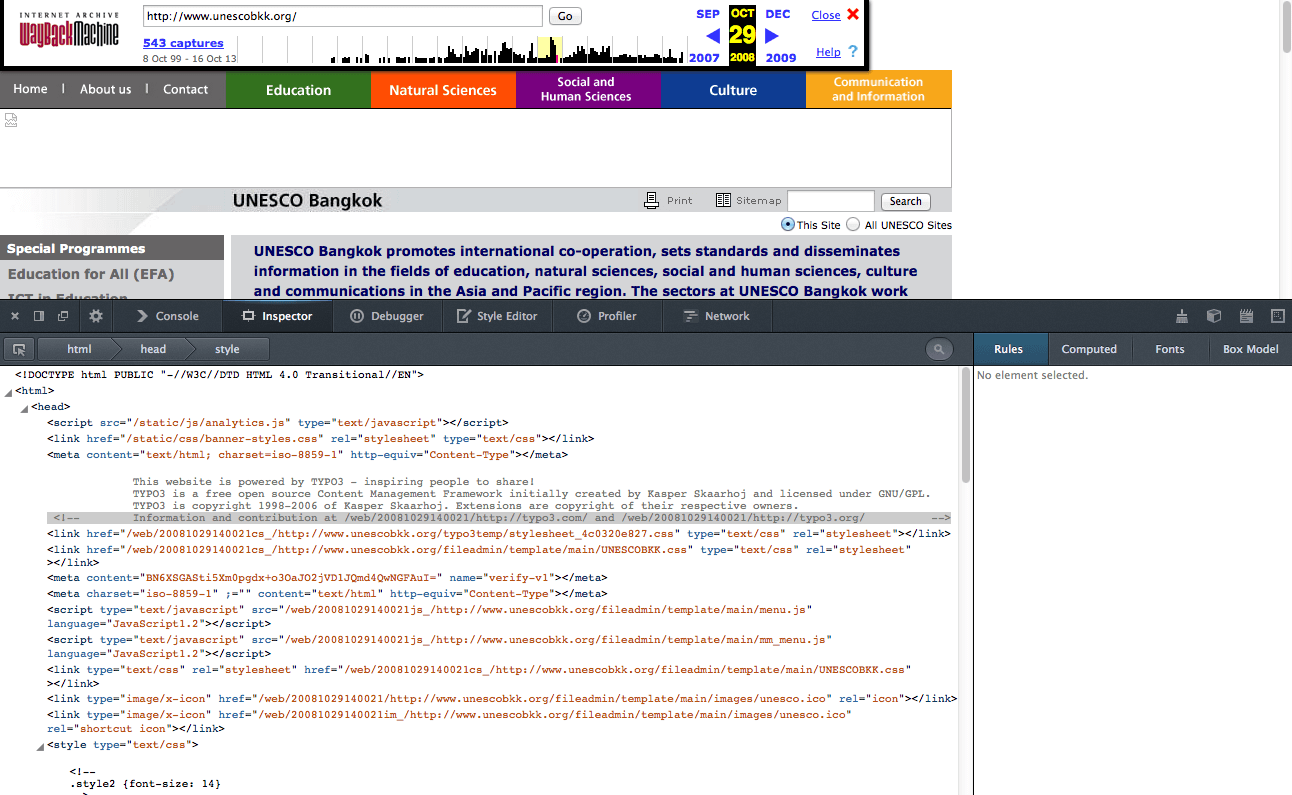Activate the element picker tool

point(19,349)
